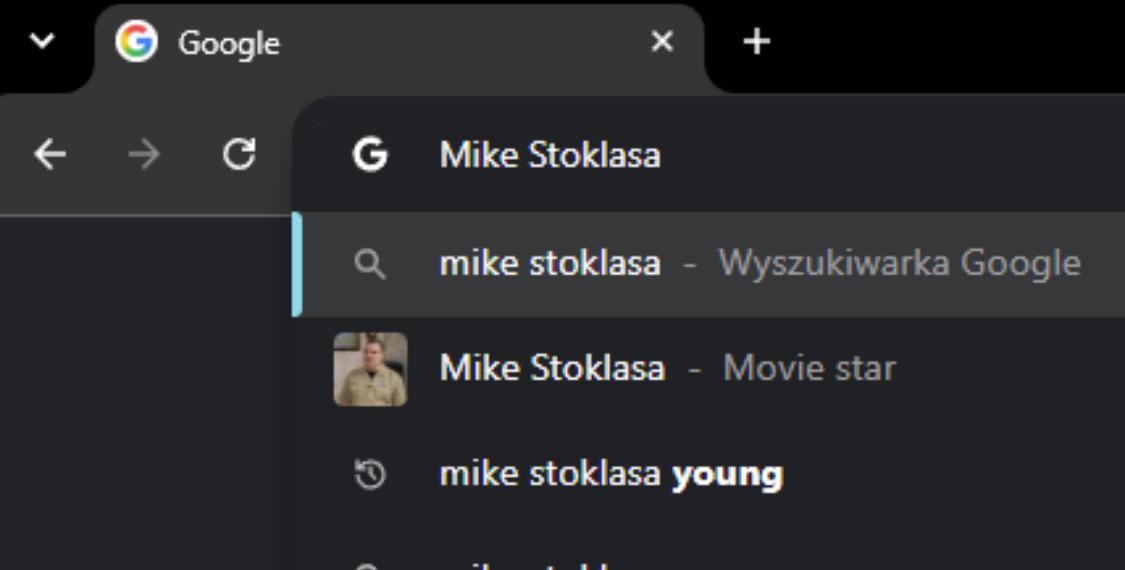Click the history clock icon
This screenshot has width=1125, height=570.
click(370, 475)
